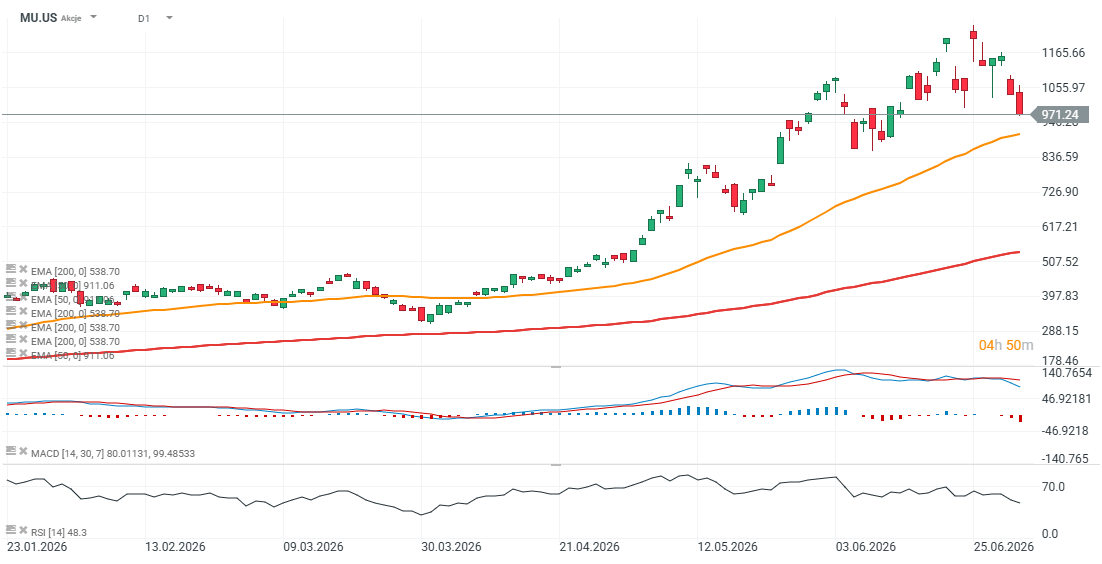1102x564 pixels.
Task: Open settings for the RSI [14] indicator
Action: pos(11,530)
